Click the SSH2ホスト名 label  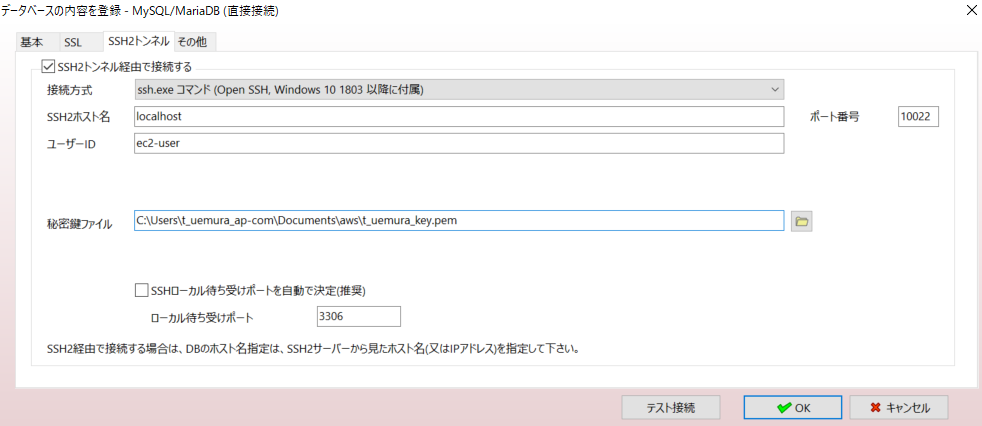[79, 117]
